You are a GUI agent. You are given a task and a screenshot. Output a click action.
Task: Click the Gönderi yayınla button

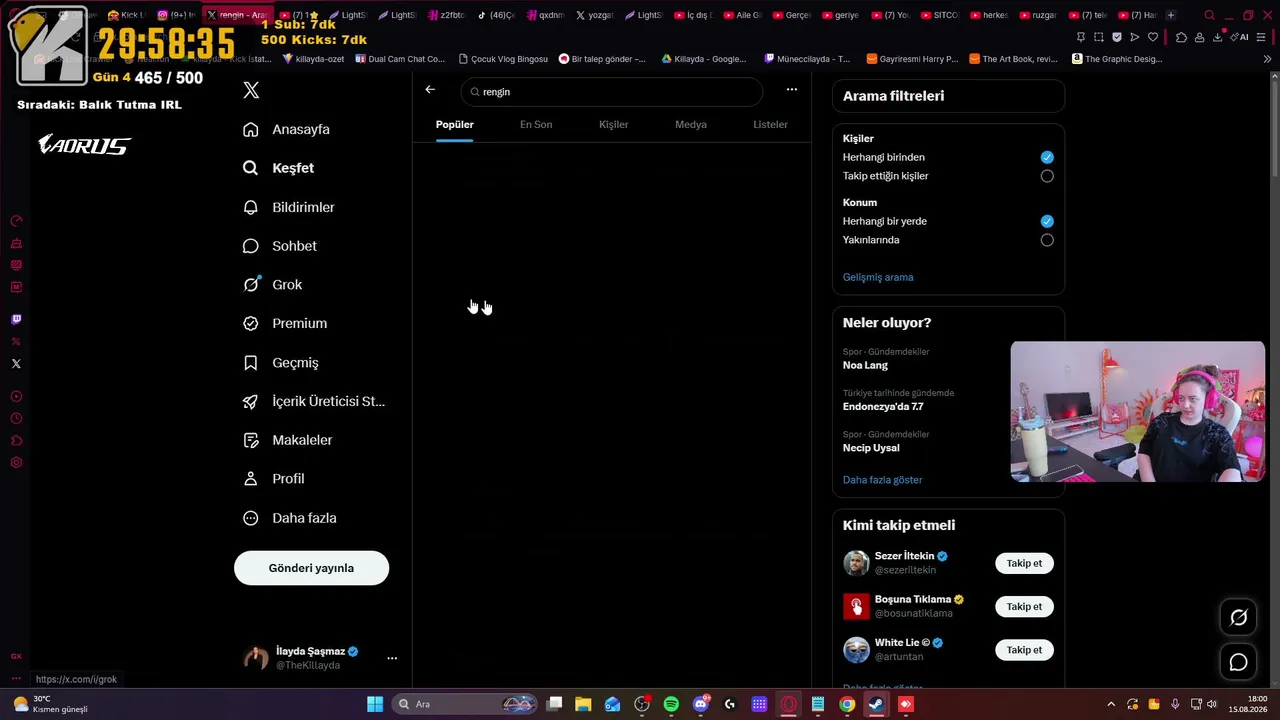click(x=311, y=568)
